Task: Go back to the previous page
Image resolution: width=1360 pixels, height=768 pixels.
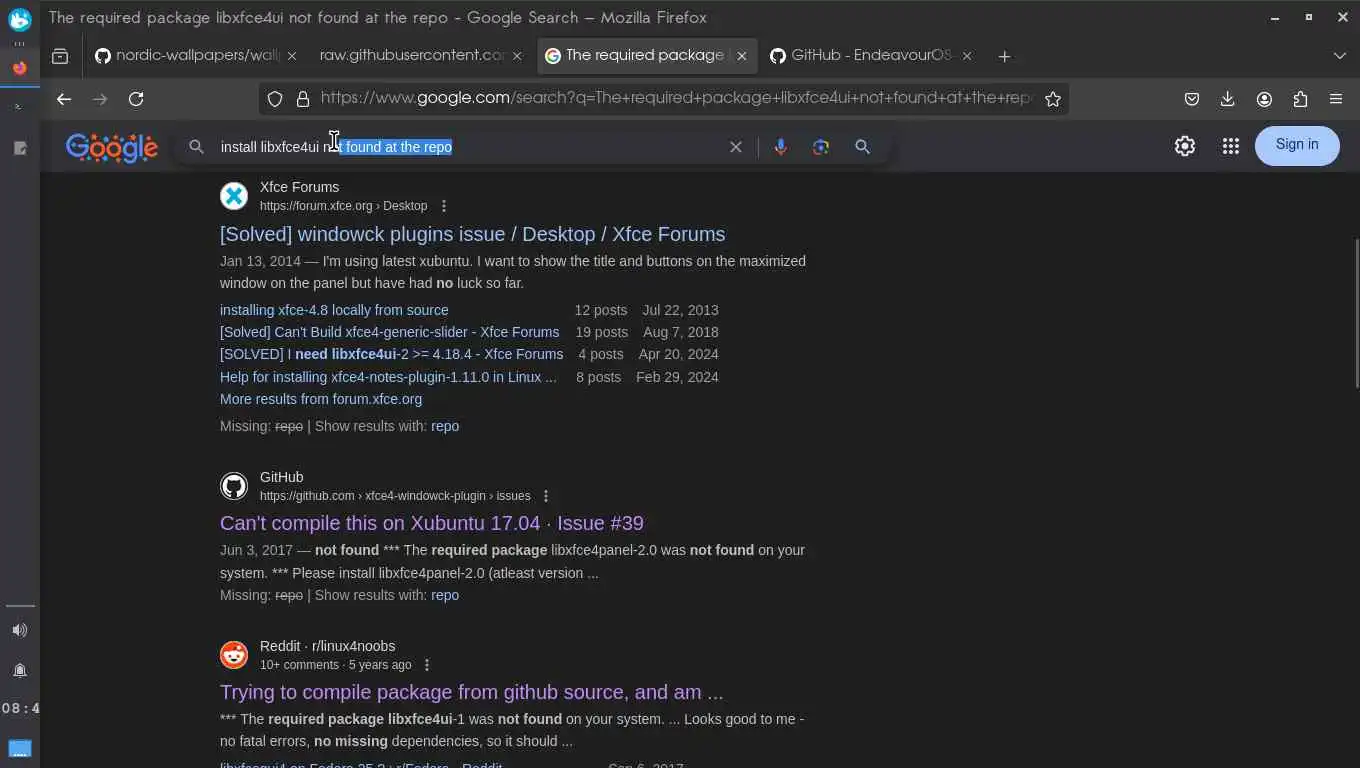Action: [64, 99]
